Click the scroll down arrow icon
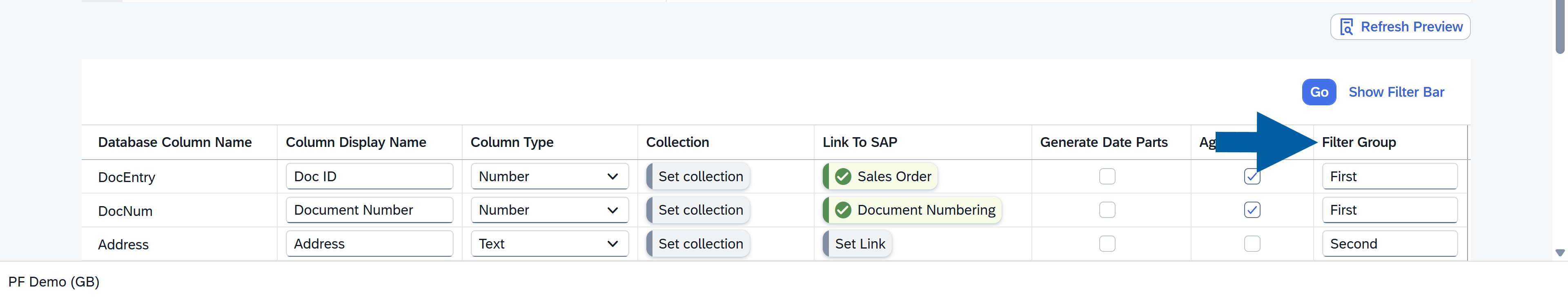Viewport: 1568px width, 300px height. point(1559,253)
